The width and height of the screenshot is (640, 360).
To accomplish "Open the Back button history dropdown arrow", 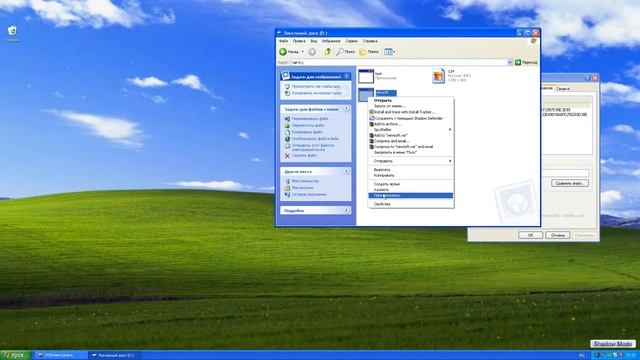I will (x=302, y=52).
